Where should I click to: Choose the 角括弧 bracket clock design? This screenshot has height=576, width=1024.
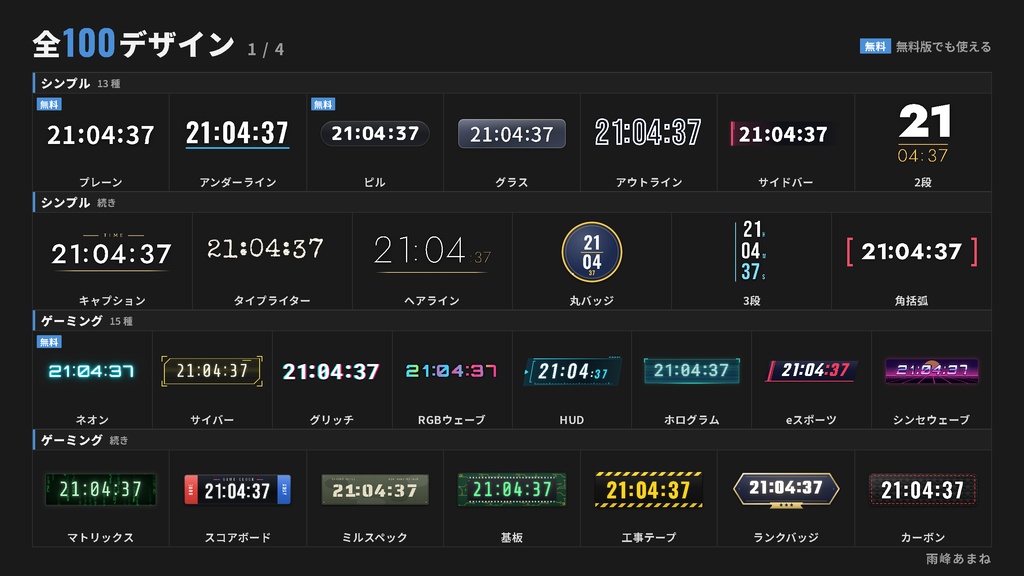(912, 261)
